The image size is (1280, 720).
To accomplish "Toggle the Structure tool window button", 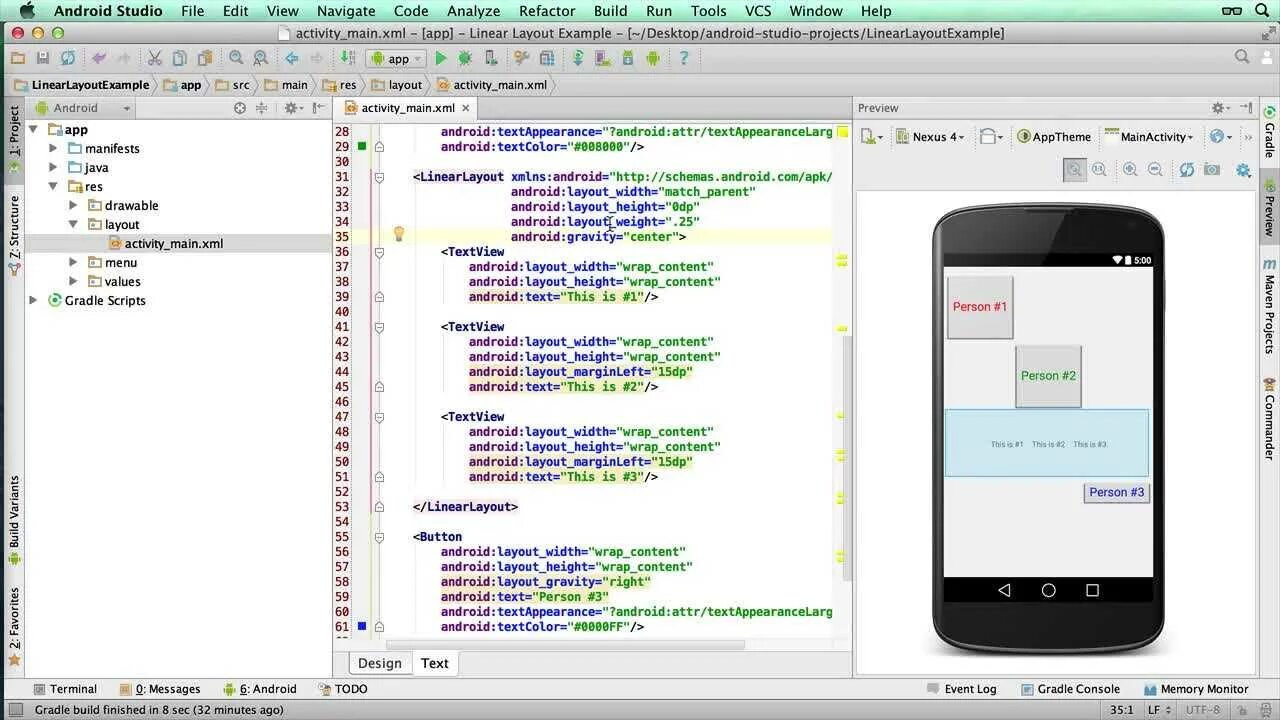I will (14, 234).
